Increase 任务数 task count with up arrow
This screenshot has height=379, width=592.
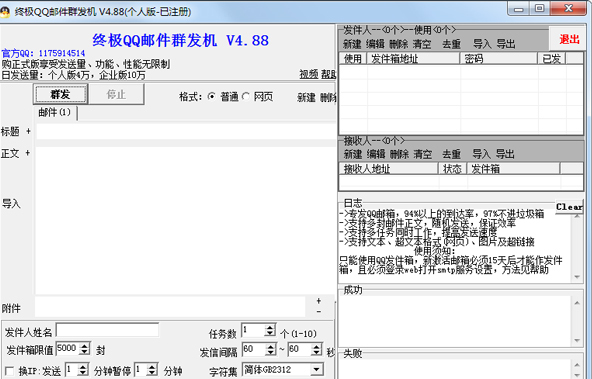tap(270, 327)
